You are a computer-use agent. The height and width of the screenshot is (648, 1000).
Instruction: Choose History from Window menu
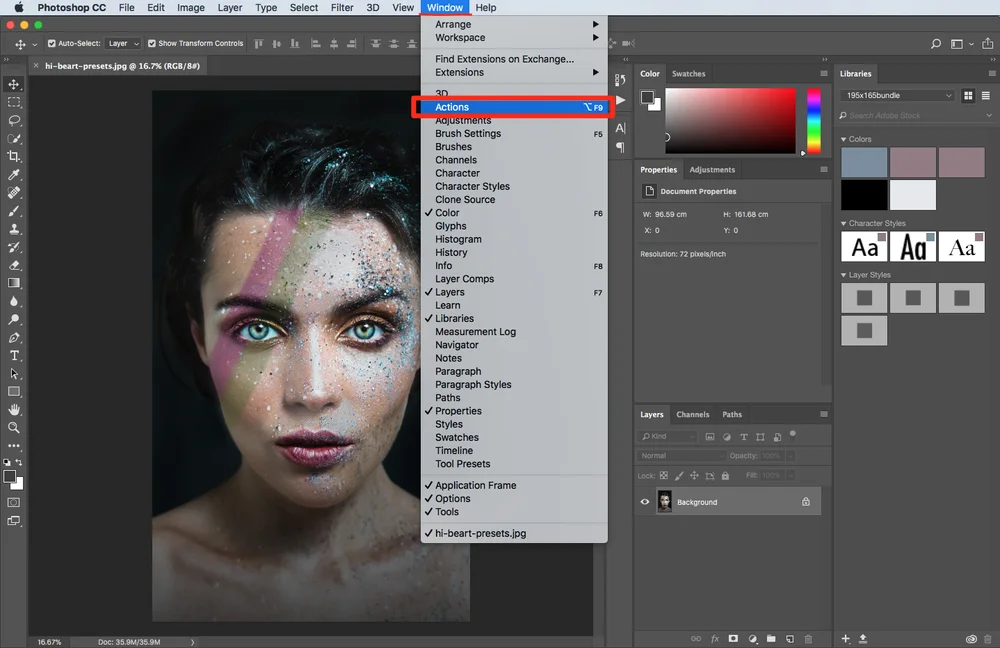click(x=514, y=253)
